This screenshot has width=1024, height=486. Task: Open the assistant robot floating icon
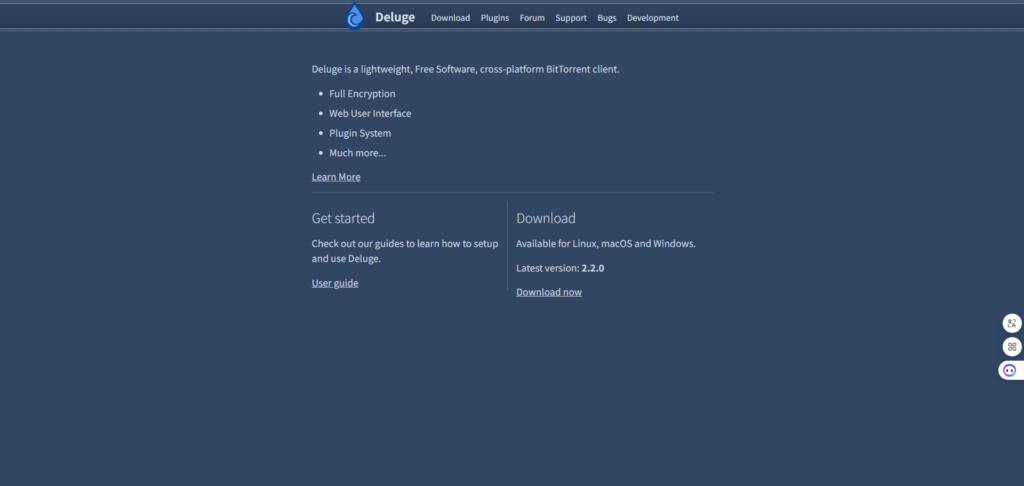pyautogui.click(x=1010, y=370)
